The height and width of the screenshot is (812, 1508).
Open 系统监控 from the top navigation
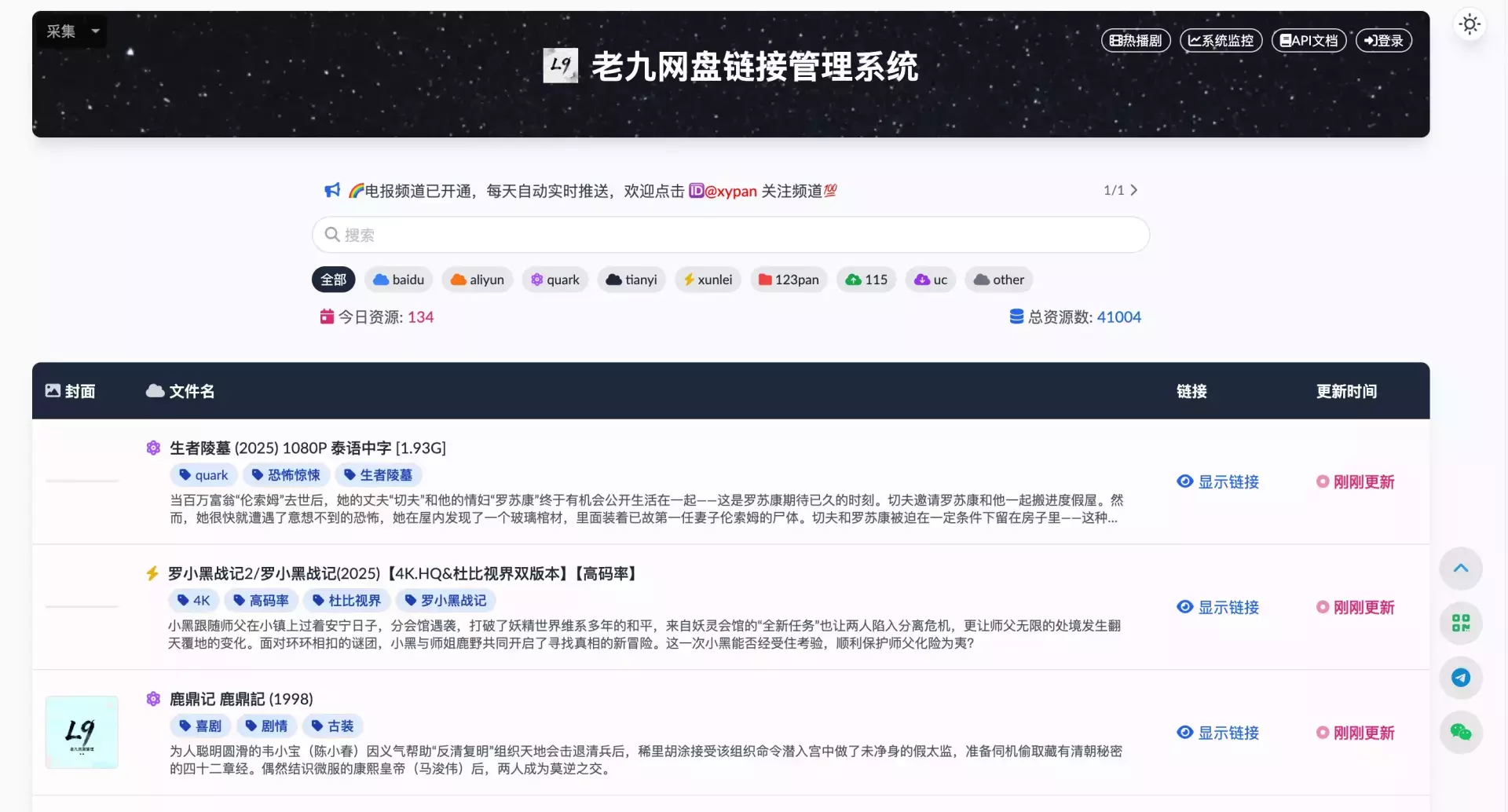1220,40
